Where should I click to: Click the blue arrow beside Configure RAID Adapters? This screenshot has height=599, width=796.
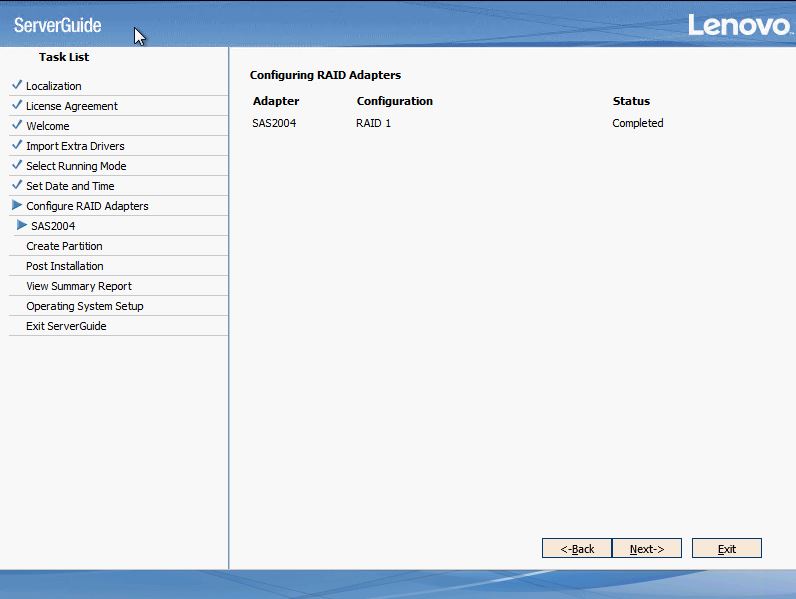[x=17, y=205]
